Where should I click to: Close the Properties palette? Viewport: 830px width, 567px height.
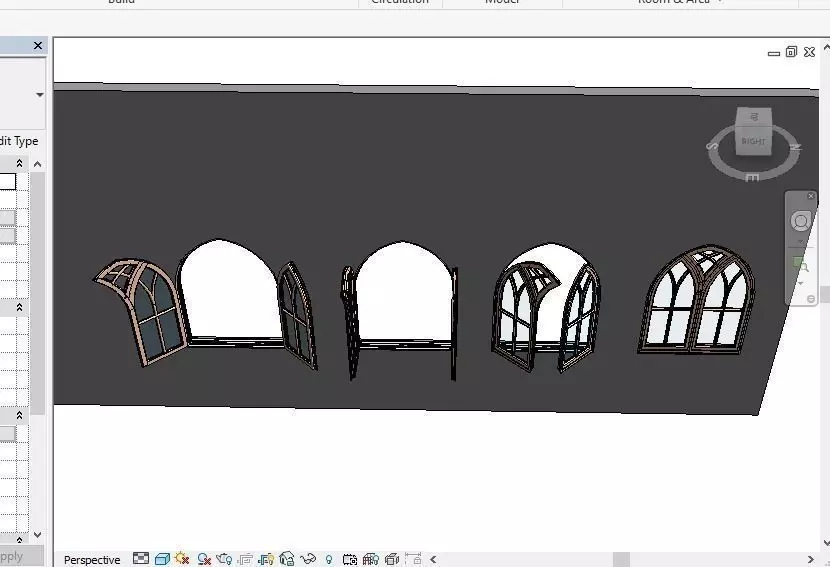point(38,46)
